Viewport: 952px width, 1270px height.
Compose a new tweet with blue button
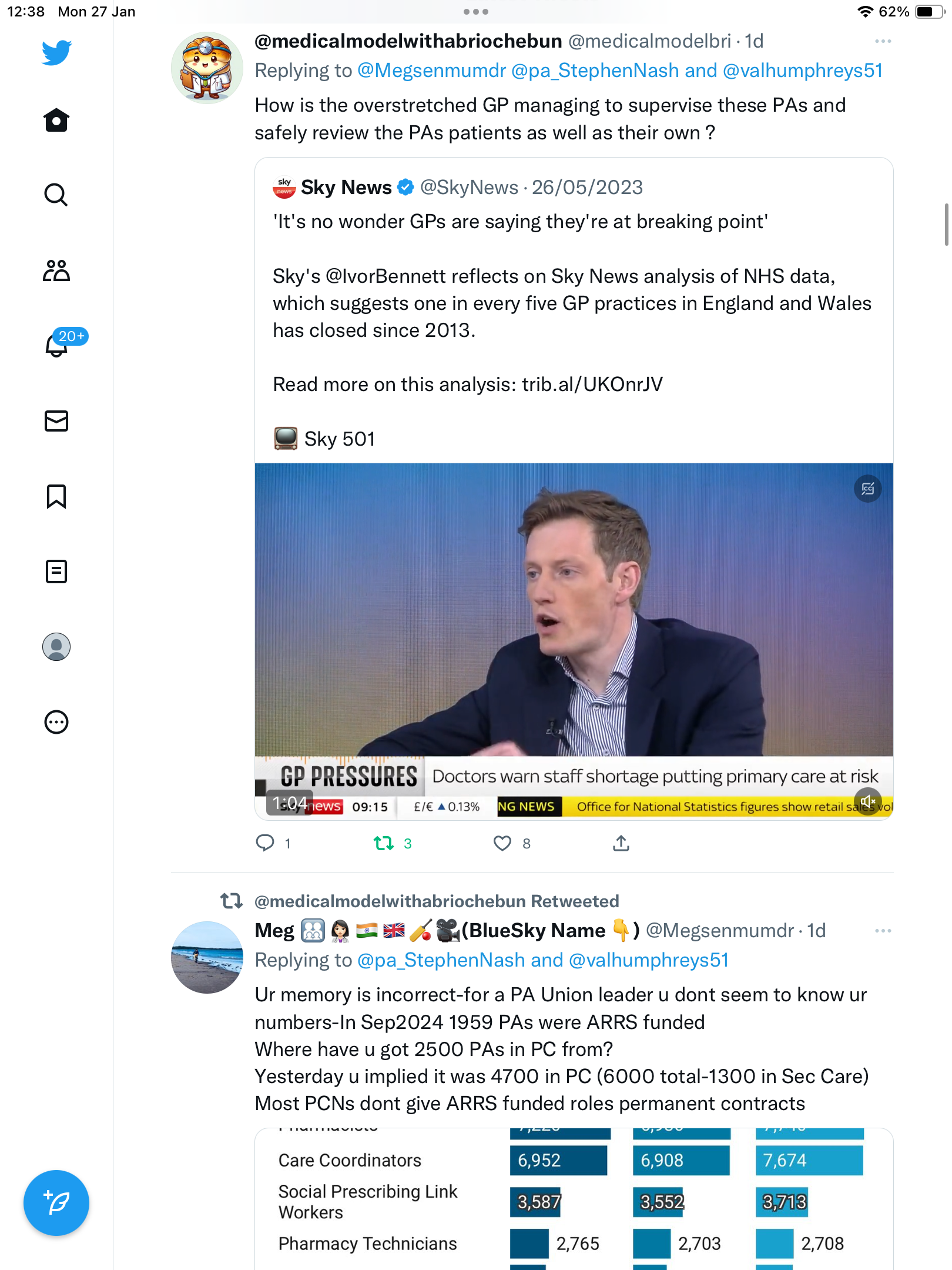(x=56, y=1203)
